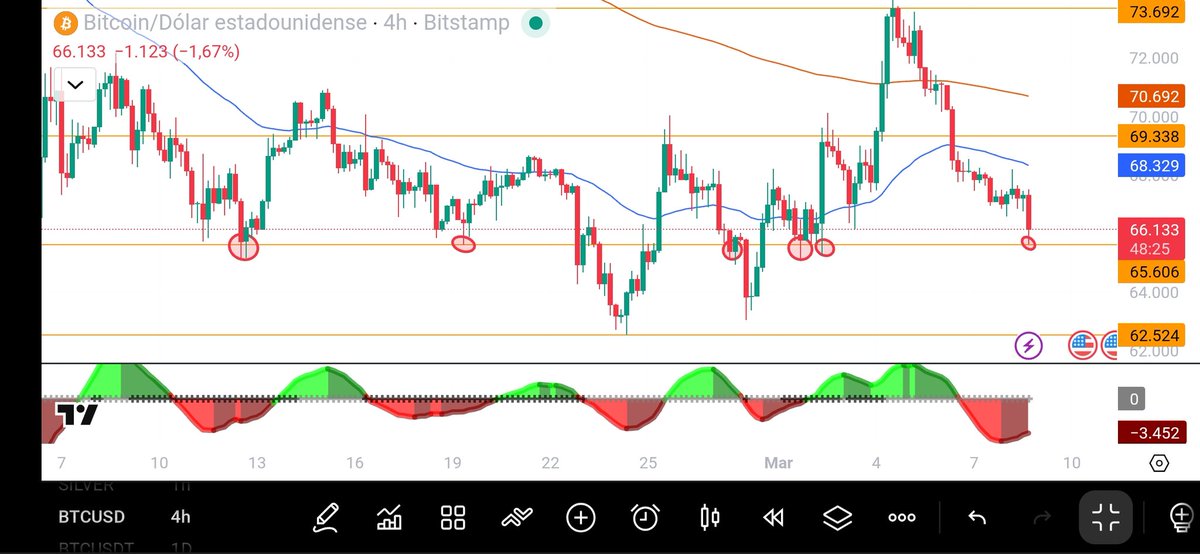Select BTCUSD in the watchlist row
The width and height of the screenshot is (1200, 554).
point(94,517)
